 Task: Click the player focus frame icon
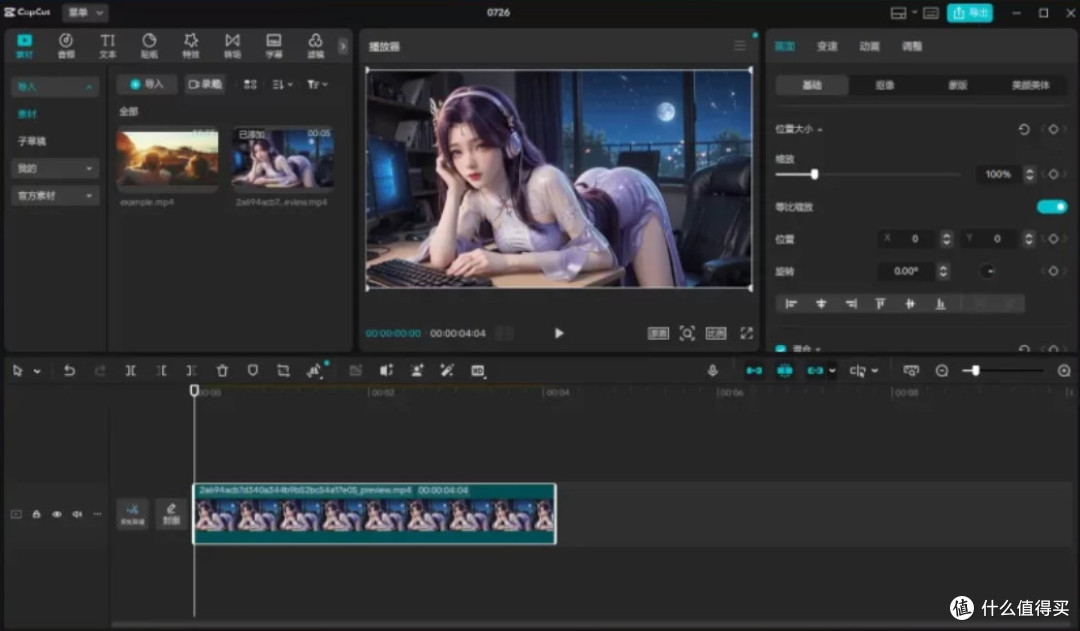pos(687,333)
